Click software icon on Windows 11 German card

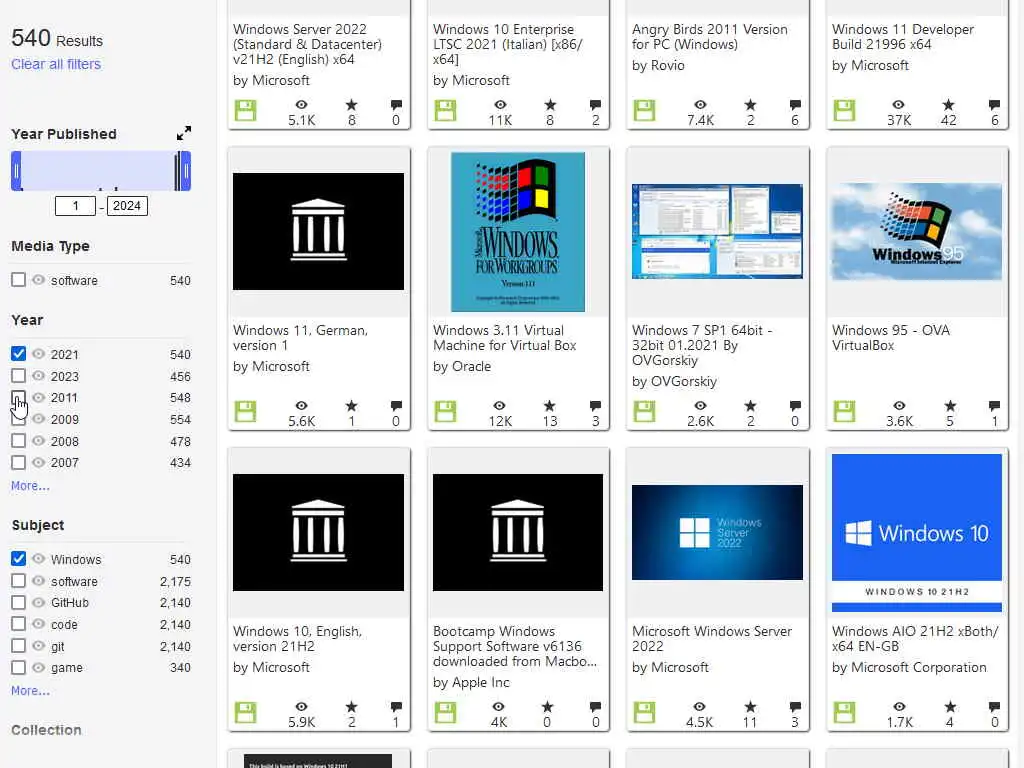click(246, 412)
